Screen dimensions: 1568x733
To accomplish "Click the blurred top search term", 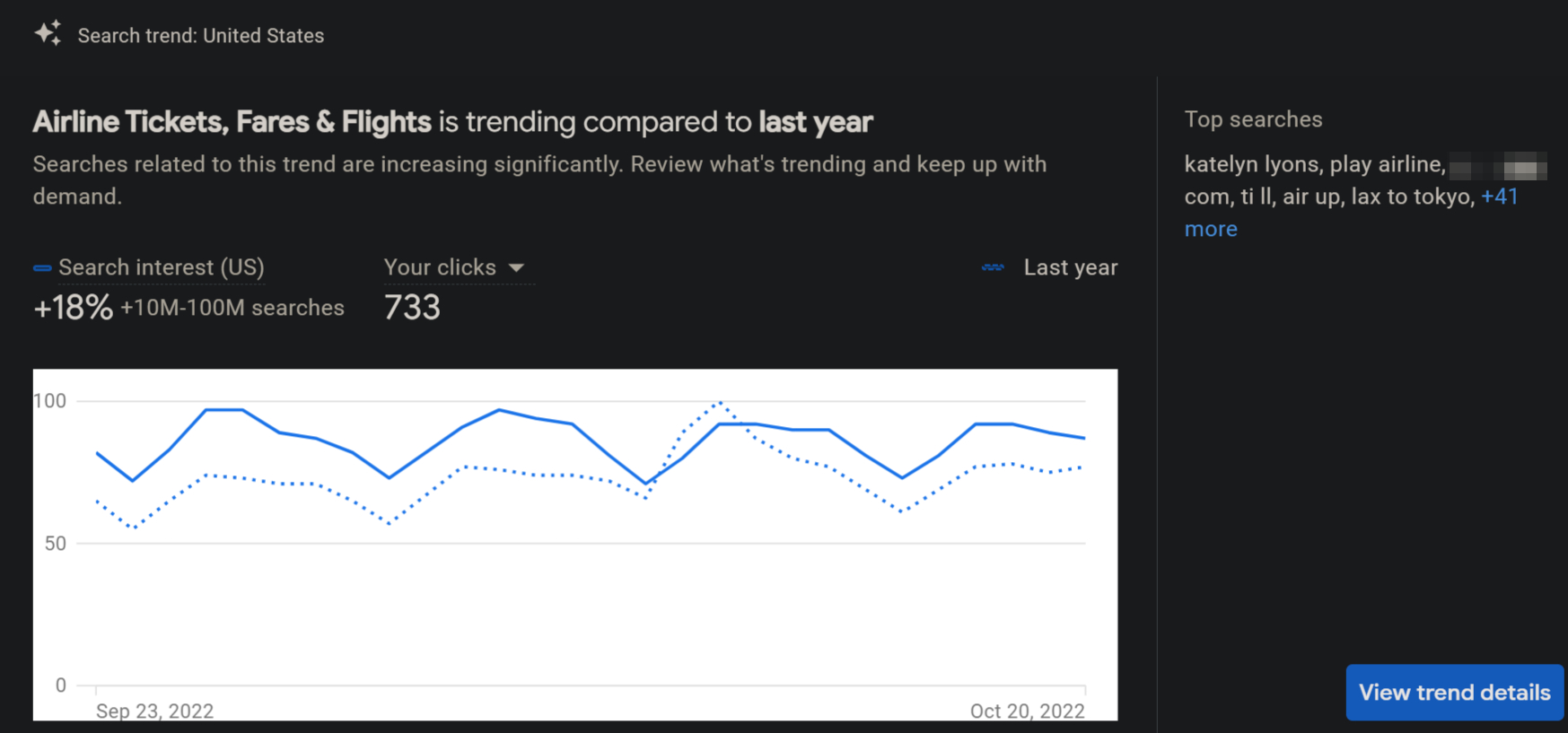I will pyautogui.click(x=1498, y=166).
